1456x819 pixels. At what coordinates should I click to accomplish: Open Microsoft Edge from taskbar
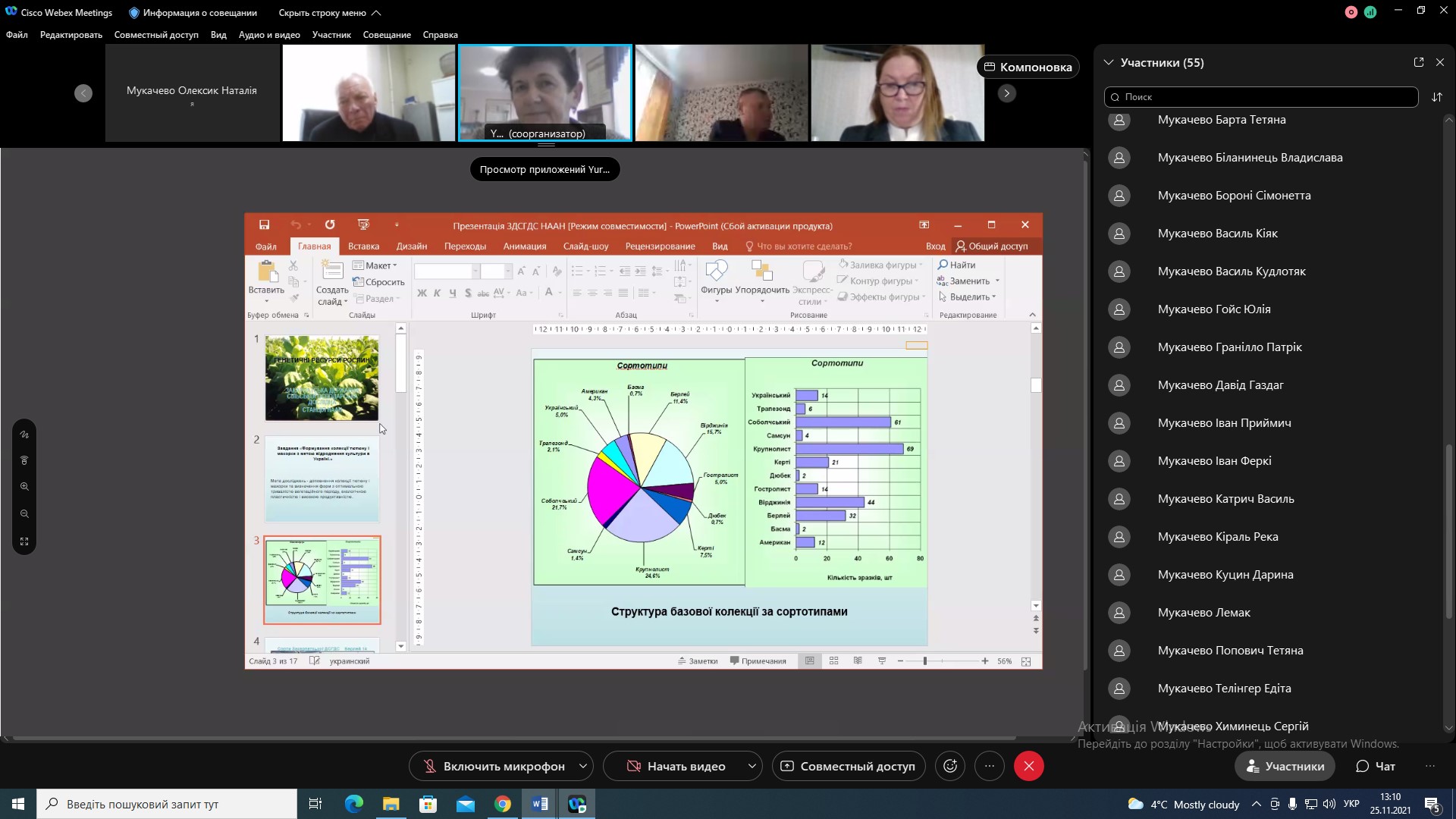click(354, 804)
